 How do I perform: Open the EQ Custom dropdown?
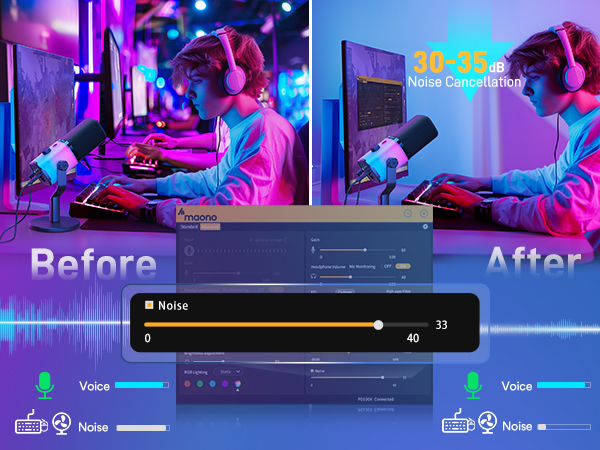pyautogui.click(x=345, y=292)
